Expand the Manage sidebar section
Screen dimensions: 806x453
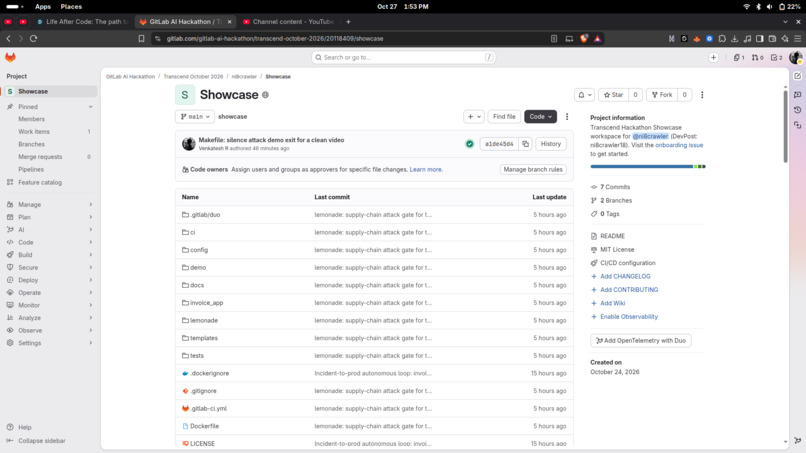(49, 205)
